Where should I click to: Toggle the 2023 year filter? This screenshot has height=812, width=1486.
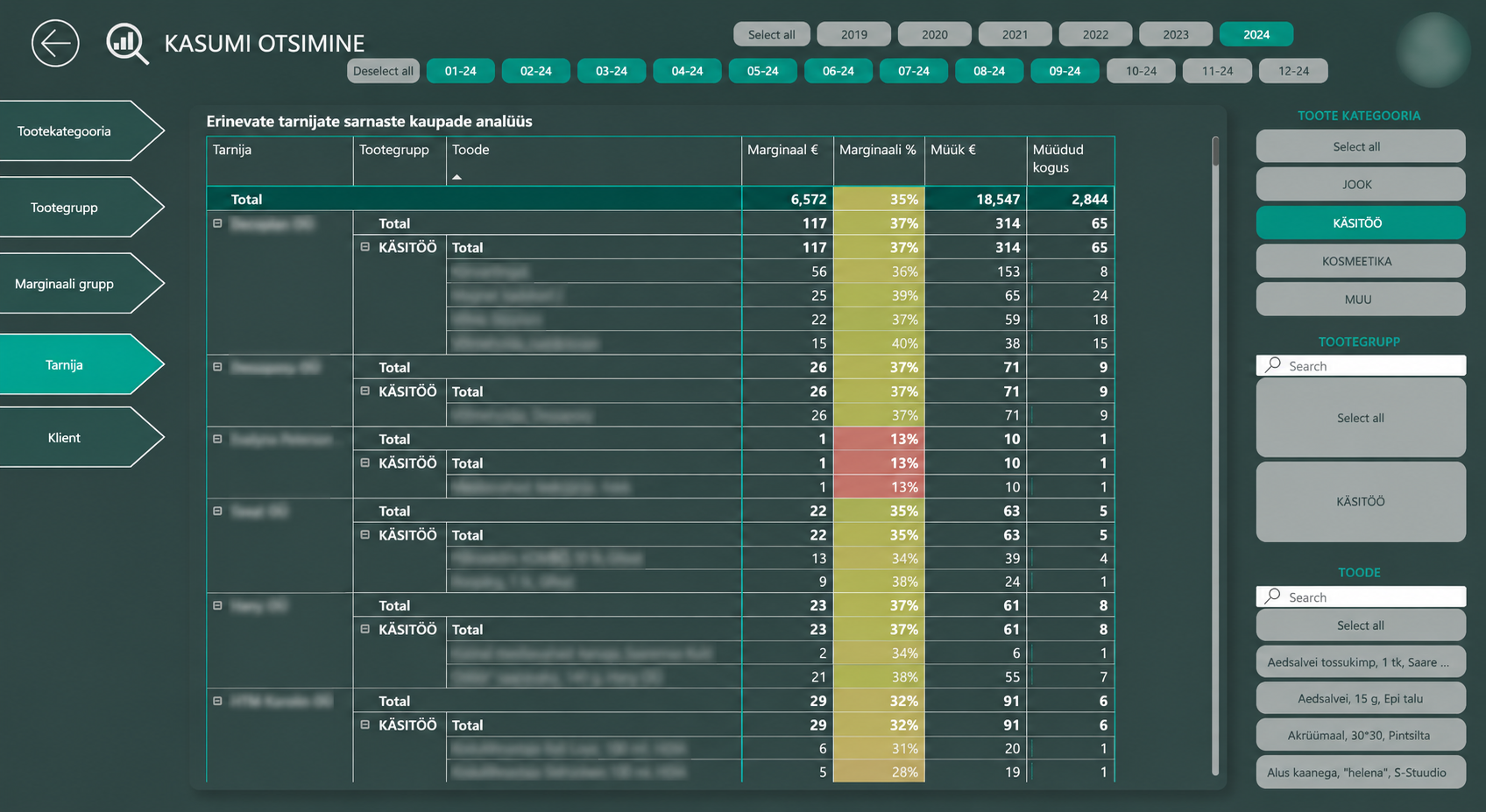click(x=1176, y=34)
